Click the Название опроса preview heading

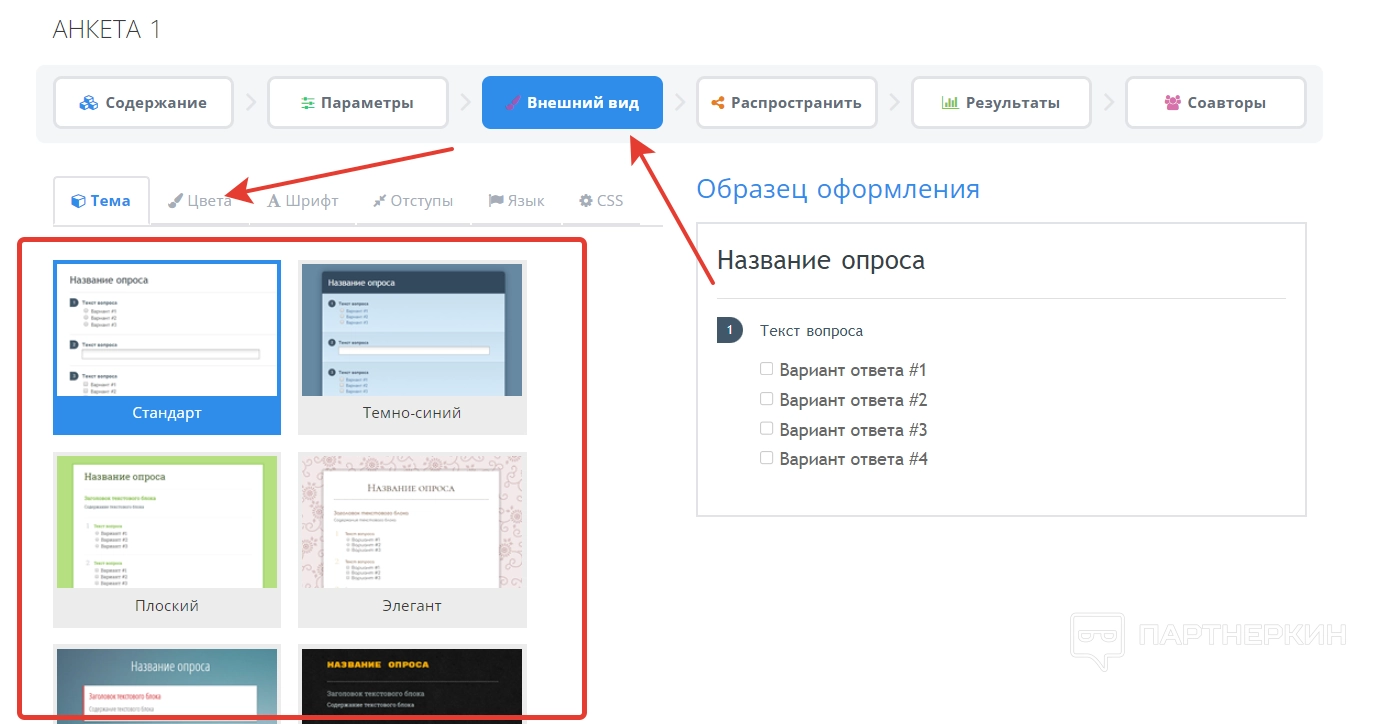821,261
